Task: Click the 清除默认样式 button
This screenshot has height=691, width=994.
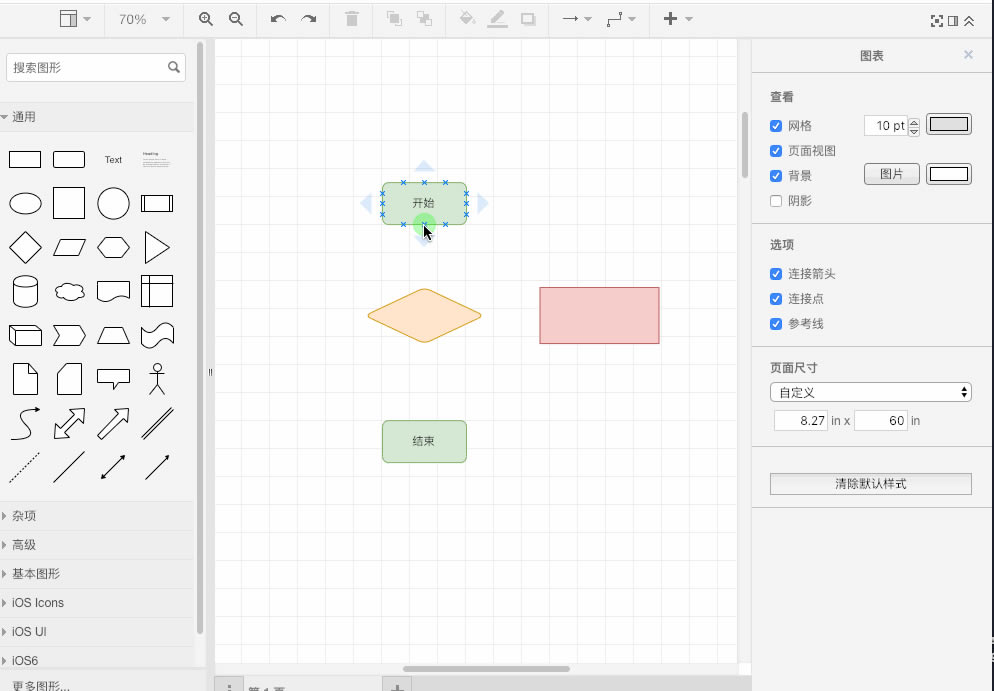Action: 870,484
